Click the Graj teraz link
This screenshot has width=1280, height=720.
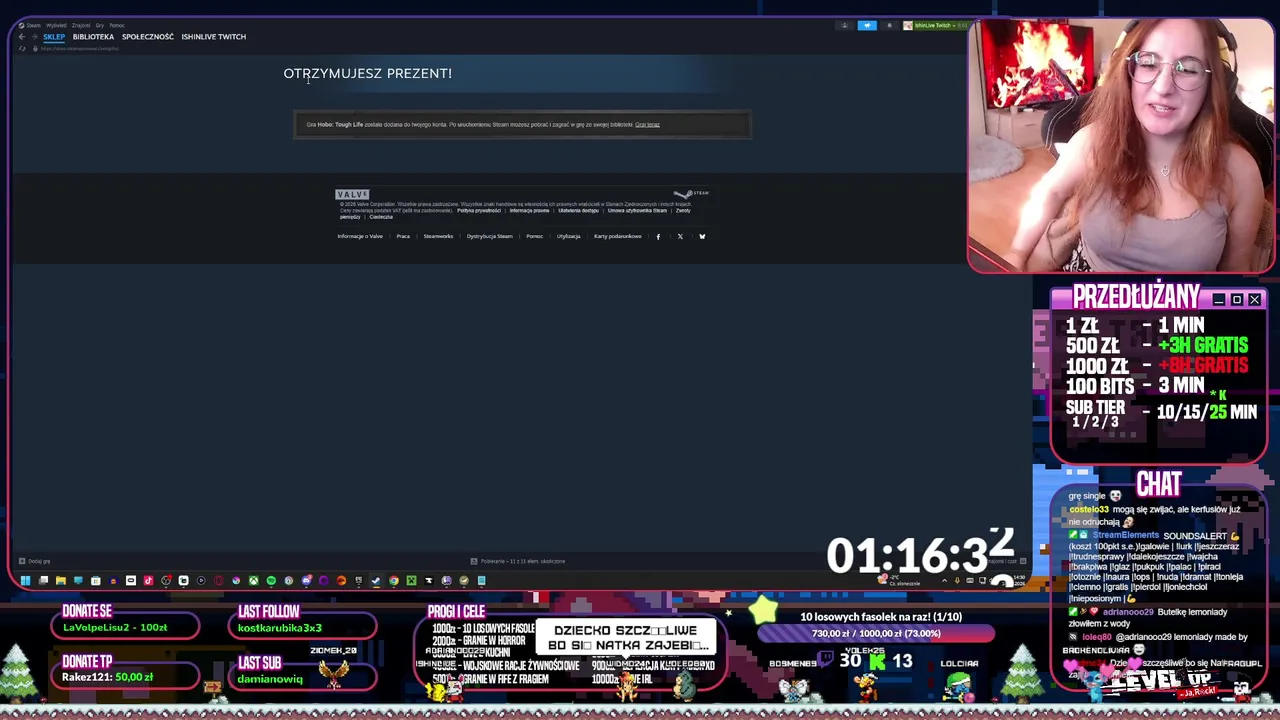pyautogui.click(x=647, y=125)
